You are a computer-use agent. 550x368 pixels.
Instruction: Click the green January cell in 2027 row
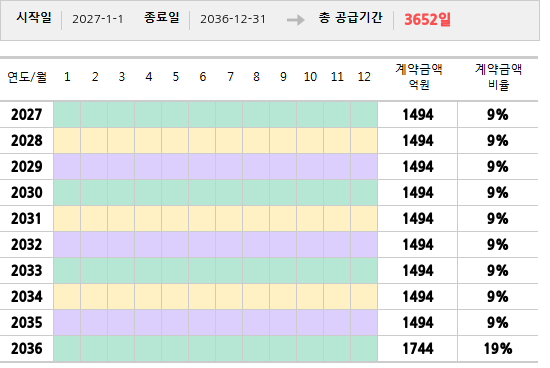[x=67, y=115]
